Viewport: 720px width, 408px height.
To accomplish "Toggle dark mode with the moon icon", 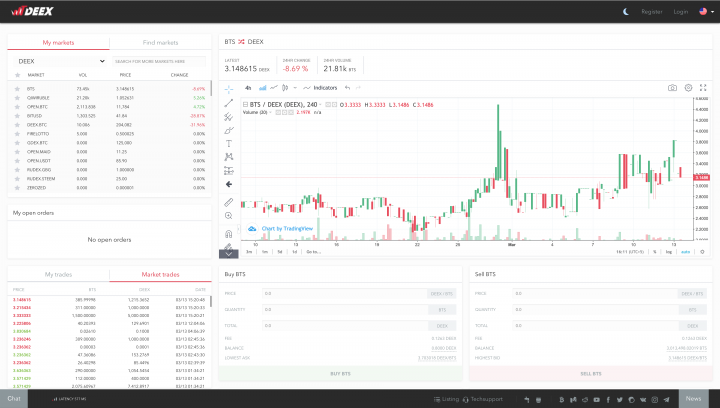I will coord(625,11).
